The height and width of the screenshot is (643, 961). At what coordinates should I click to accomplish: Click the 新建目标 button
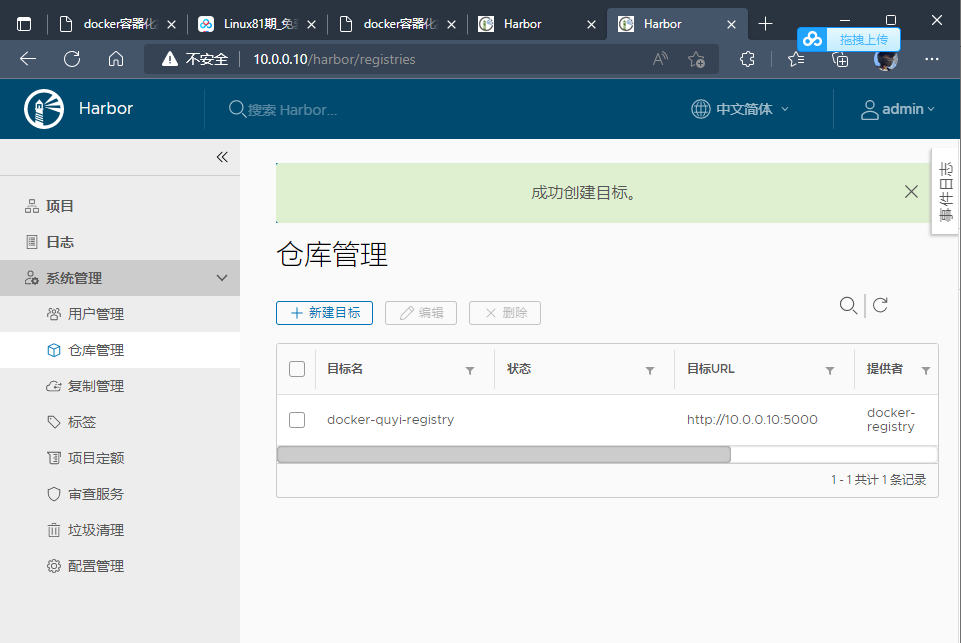click(x=324, y=313)
